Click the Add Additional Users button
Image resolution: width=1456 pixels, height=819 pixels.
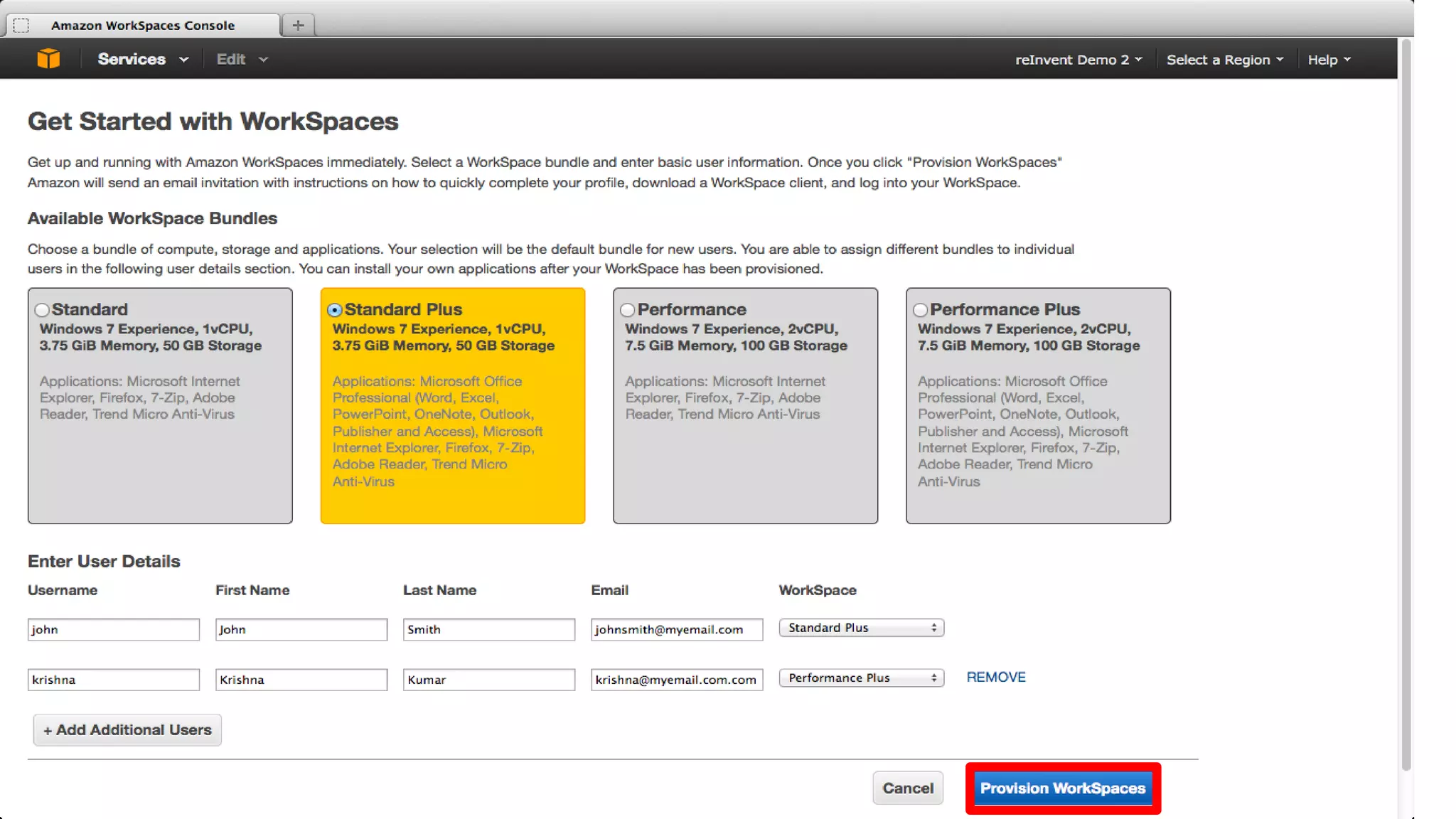tap(127, 730)
